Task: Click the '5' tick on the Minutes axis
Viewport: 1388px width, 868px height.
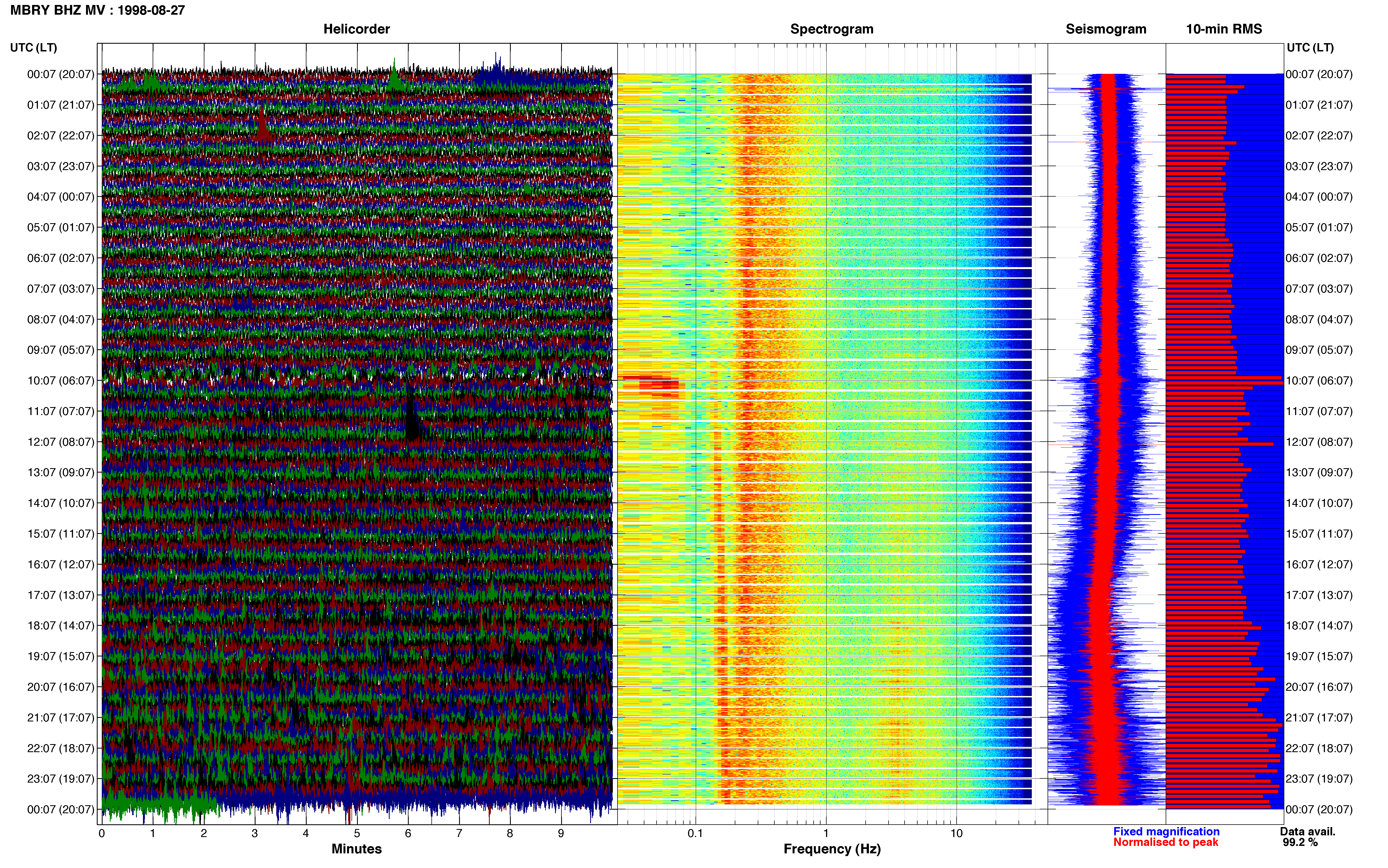Action: pos(357,833)
